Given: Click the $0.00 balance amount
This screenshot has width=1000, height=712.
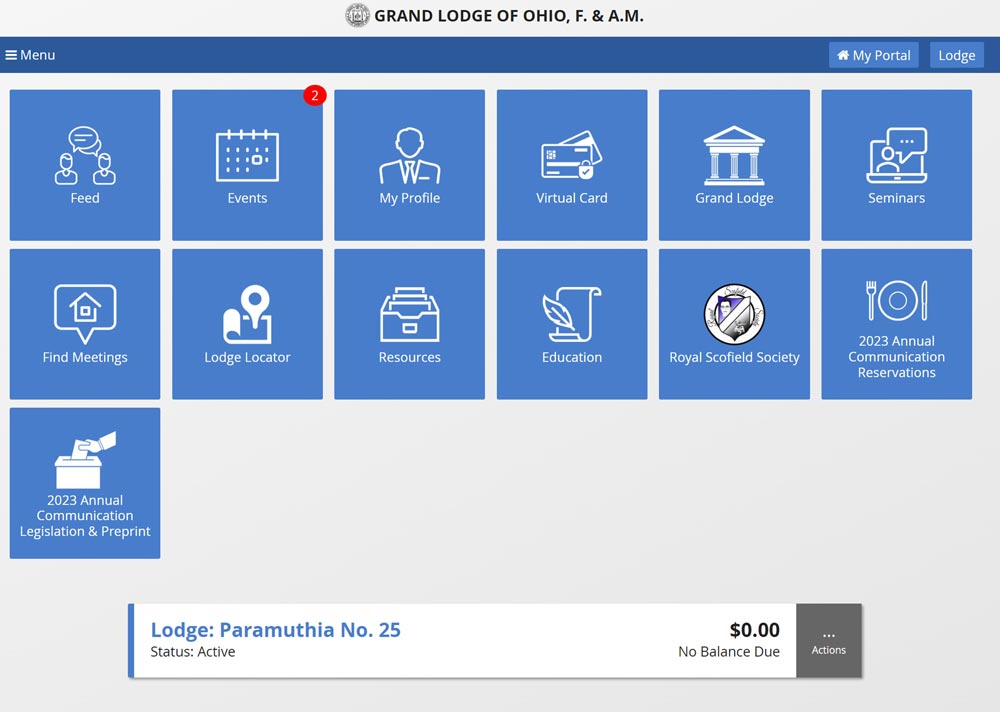Looking at the screenshot, I should (754, 630).
